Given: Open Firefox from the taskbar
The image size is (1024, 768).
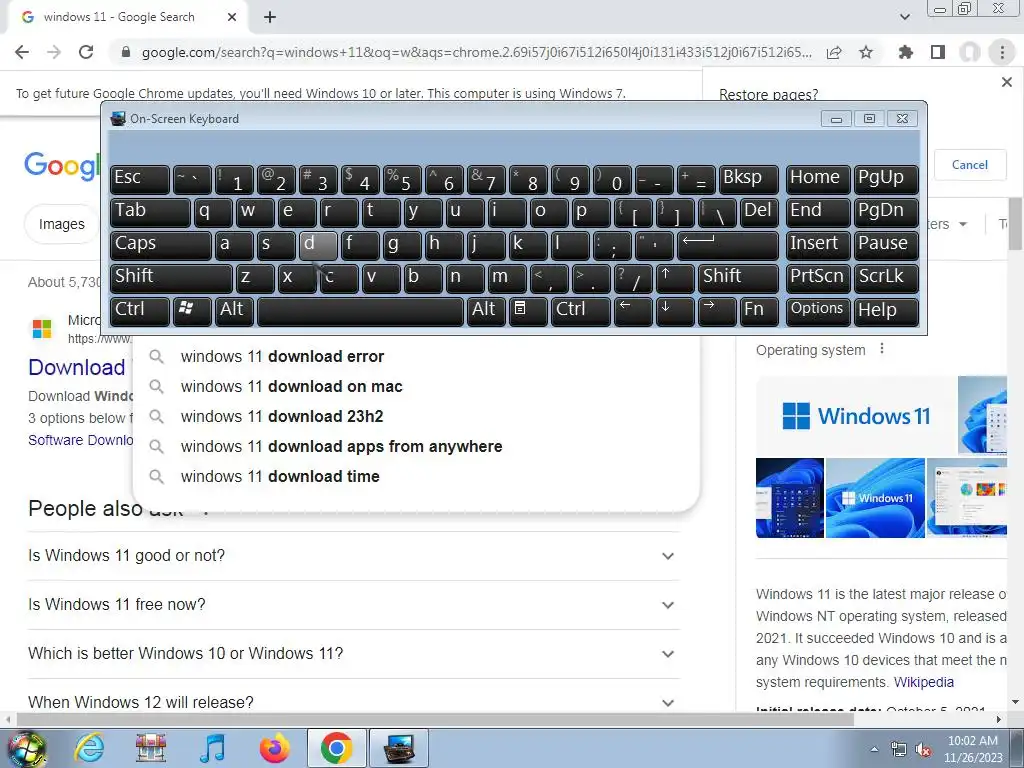Looking at the screenshot, I should click(274, 748).
